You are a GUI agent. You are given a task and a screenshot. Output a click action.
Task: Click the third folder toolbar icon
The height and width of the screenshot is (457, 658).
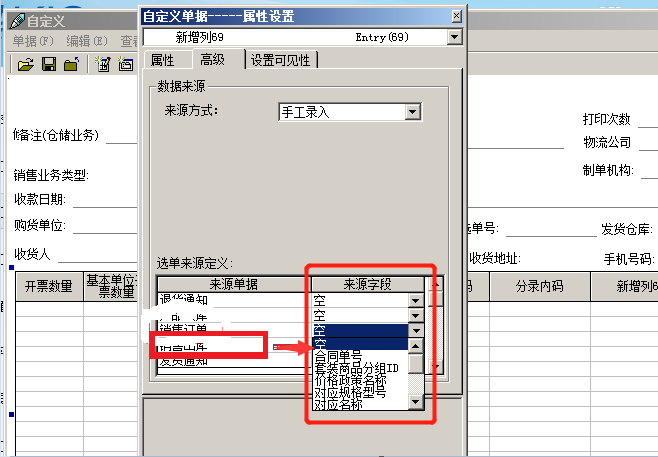(x=70, y=65)
